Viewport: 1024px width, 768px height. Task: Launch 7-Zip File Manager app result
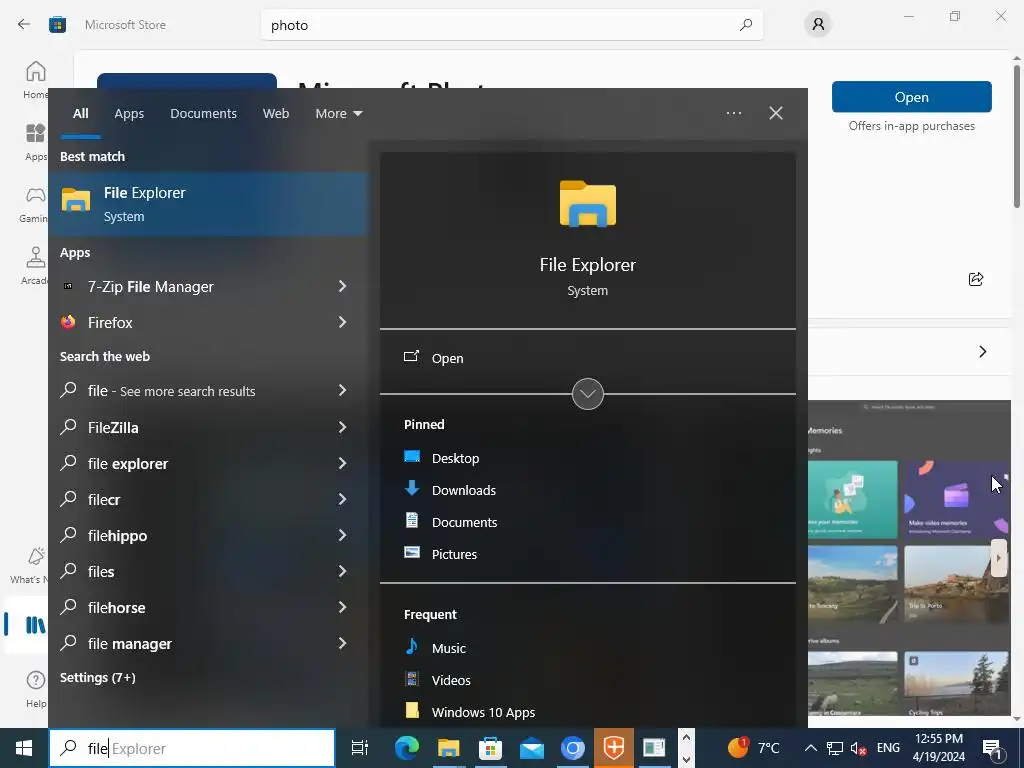(x=150, y=287)
